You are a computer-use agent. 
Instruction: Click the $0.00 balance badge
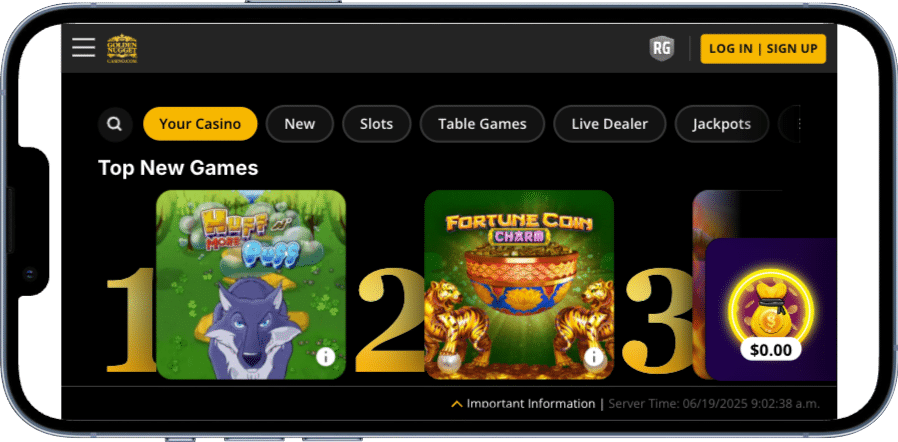(x=771, y=349)
